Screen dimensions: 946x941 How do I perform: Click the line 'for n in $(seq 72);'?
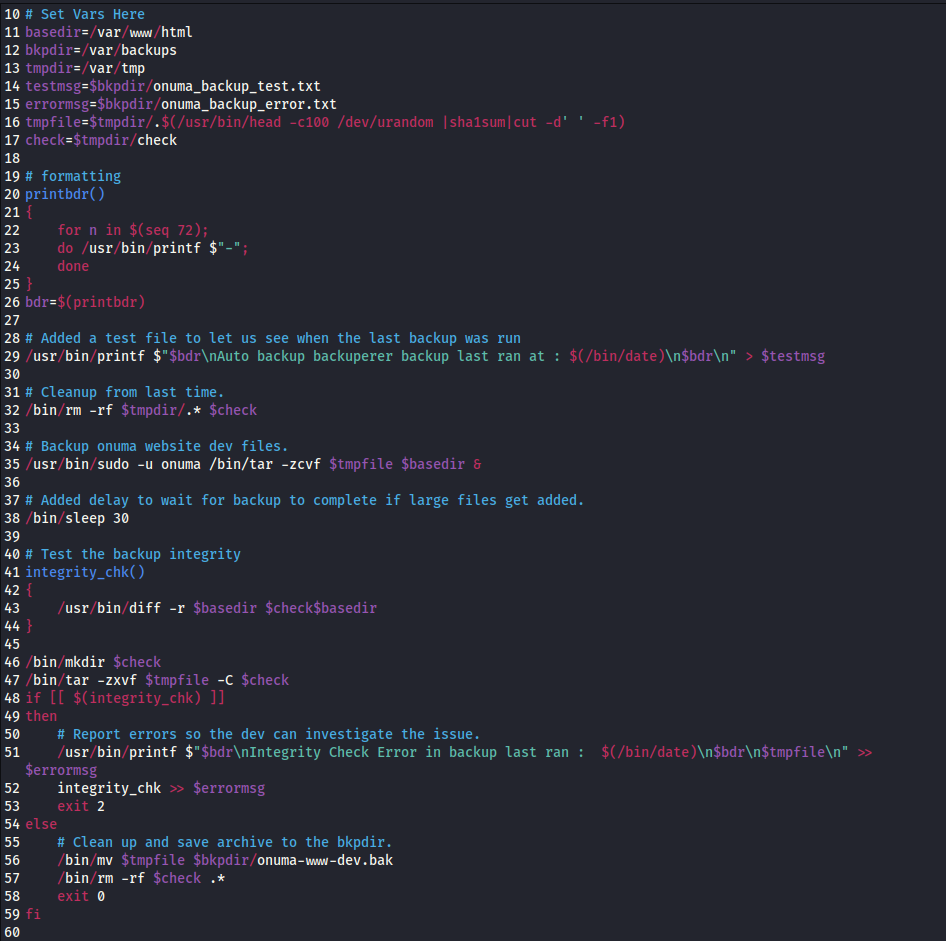(133, 230)
